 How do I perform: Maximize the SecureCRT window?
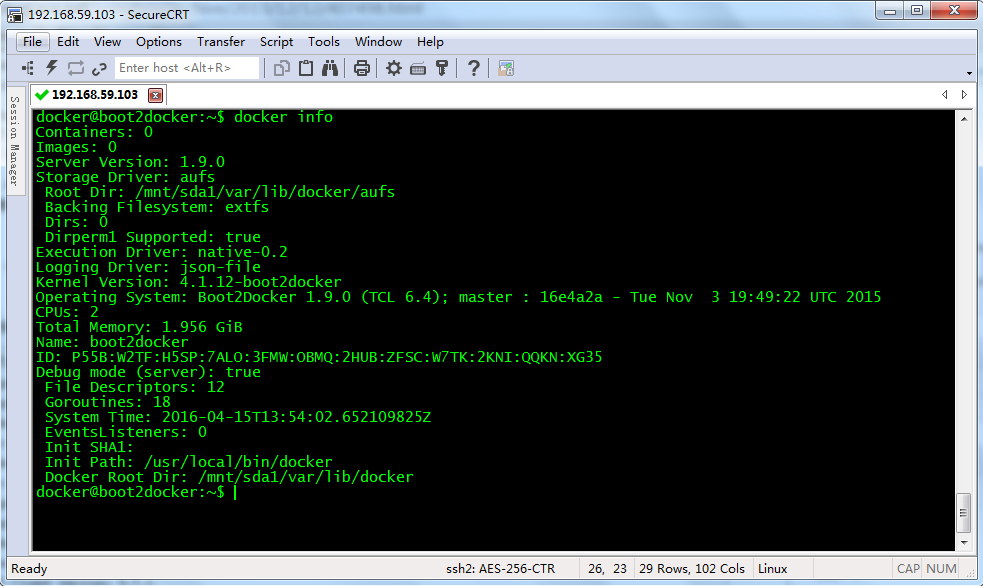(917, 11)
